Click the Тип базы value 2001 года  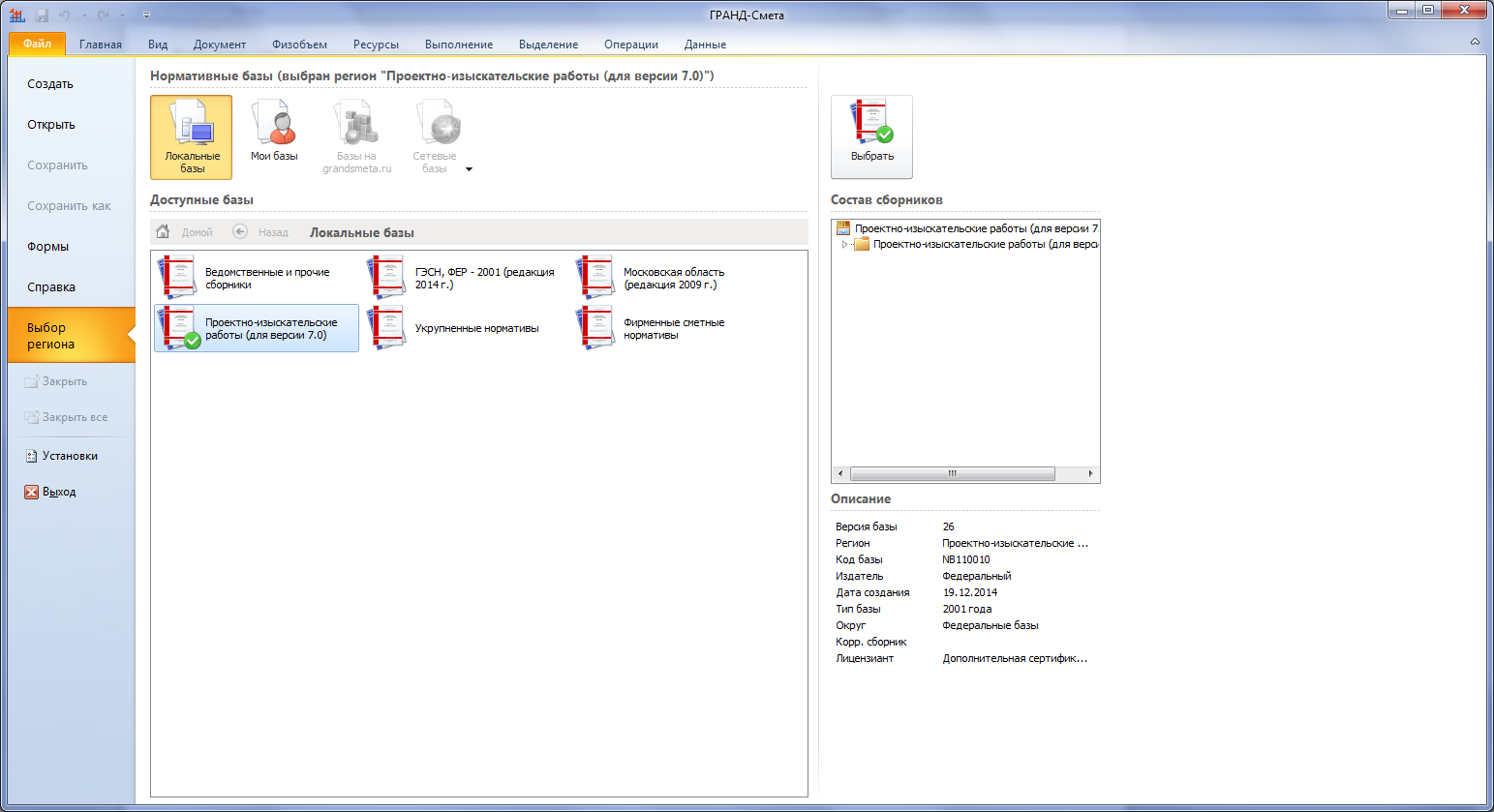pos(967,610)
